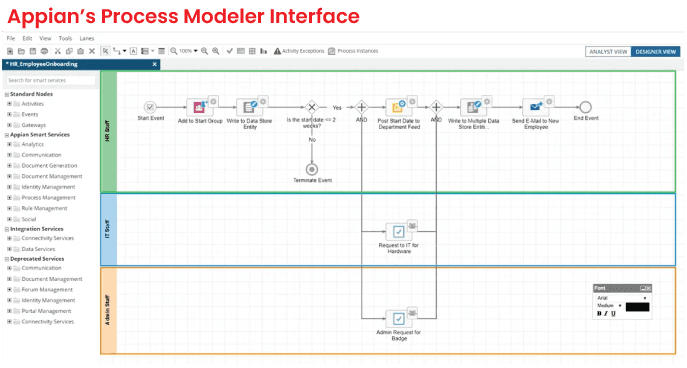
Task: Open the File menu
Action: pos(11,39)
